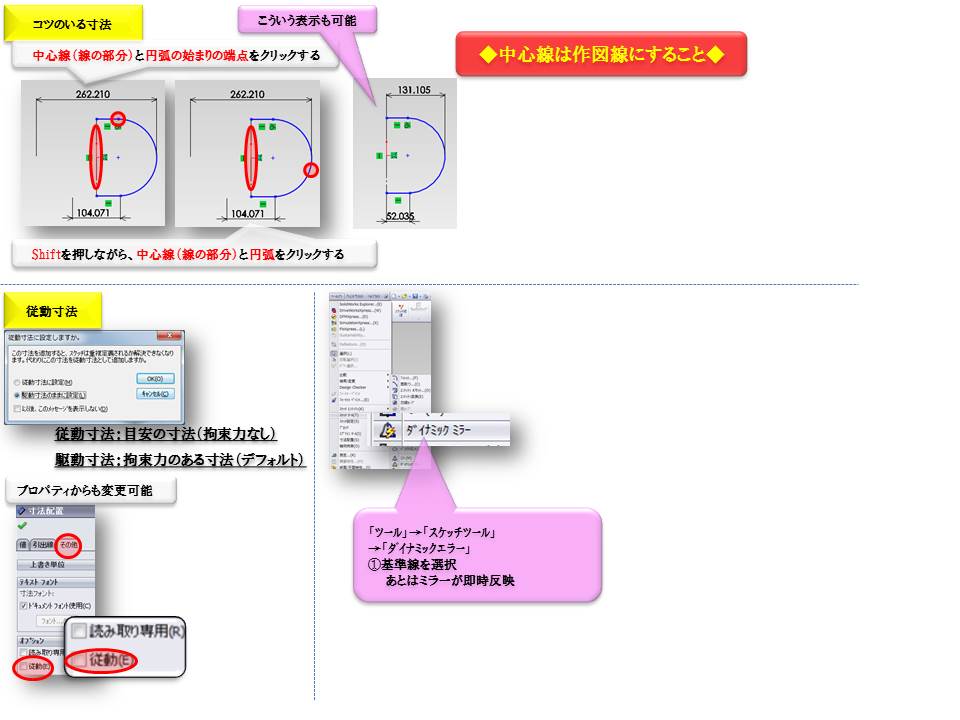The image size is (960, 720).
Task: Switch to the 引出線 tab
Action: pyautogui.click(x=44, y=544)
